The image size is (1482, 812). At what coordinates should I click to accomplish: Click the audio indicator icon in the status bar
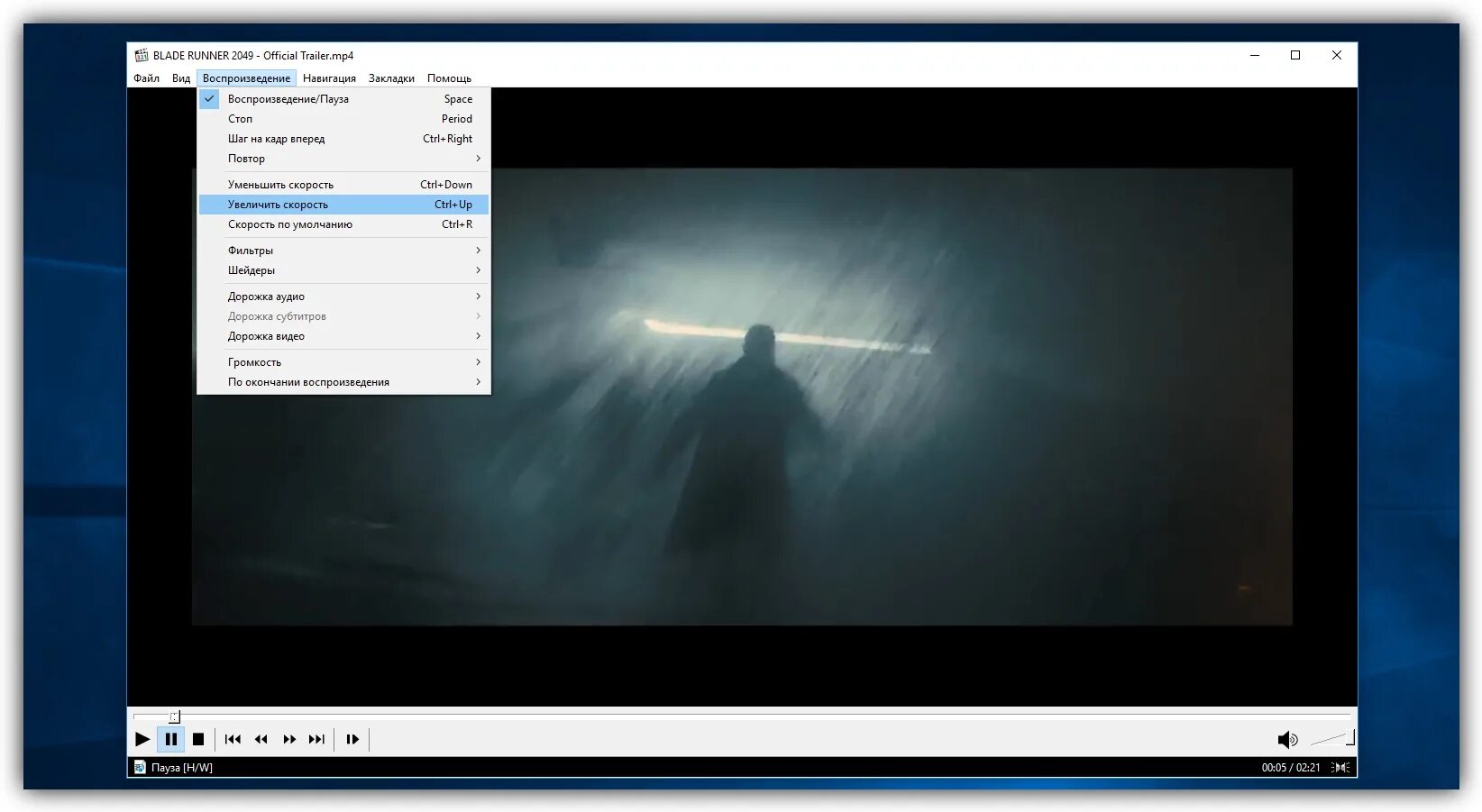[x=1340, y=767]
